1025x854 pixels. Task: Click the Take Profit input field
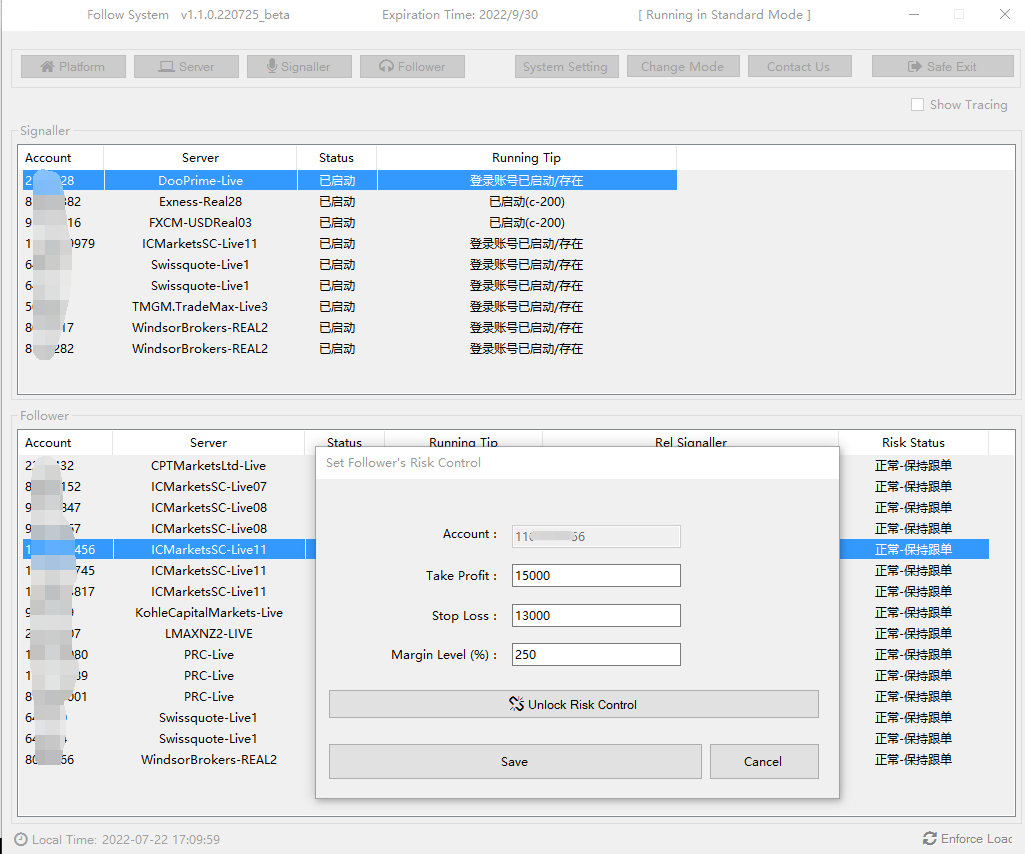coord(596,575)
